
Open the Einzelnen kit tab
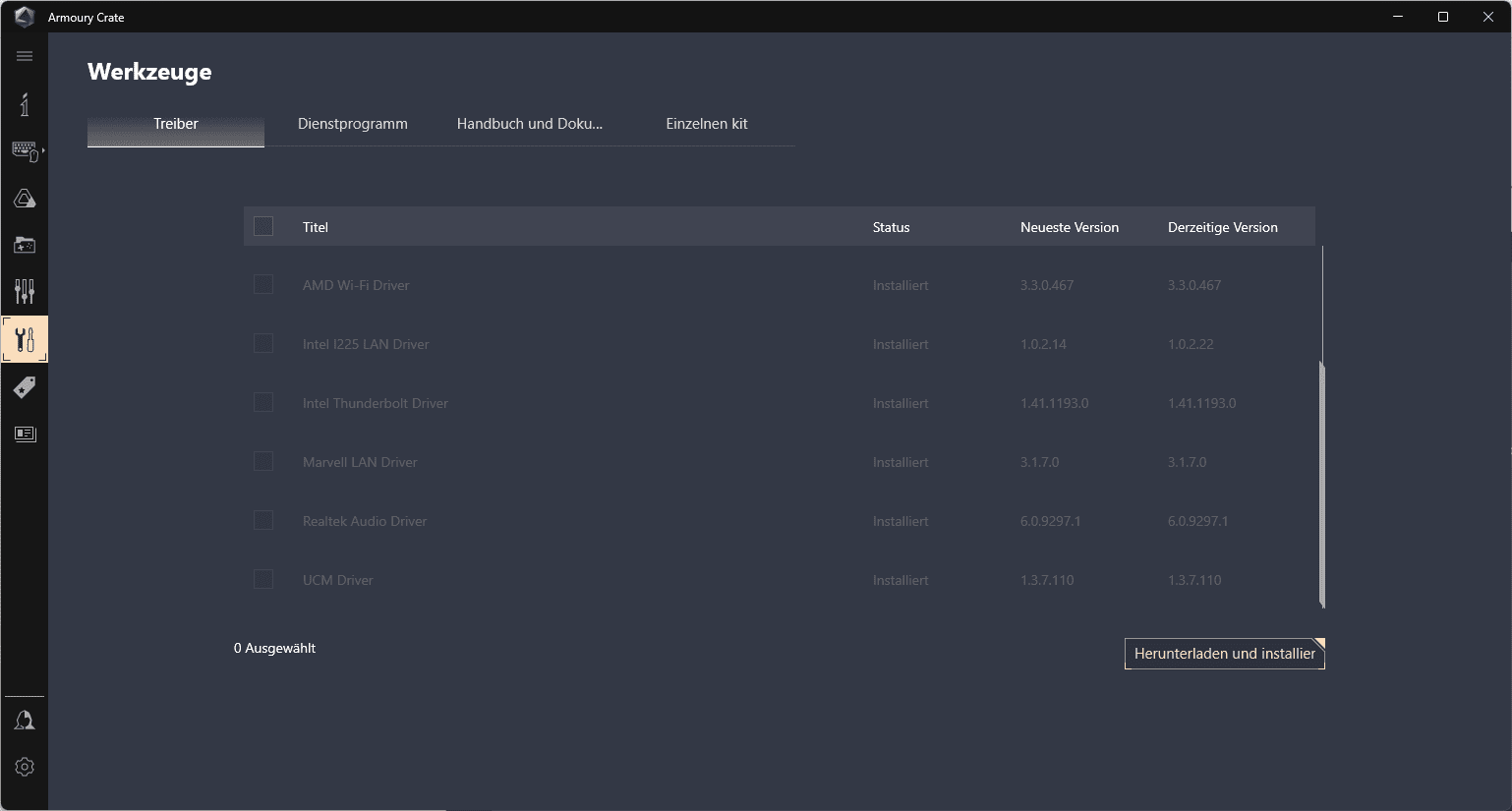[707, 124]
